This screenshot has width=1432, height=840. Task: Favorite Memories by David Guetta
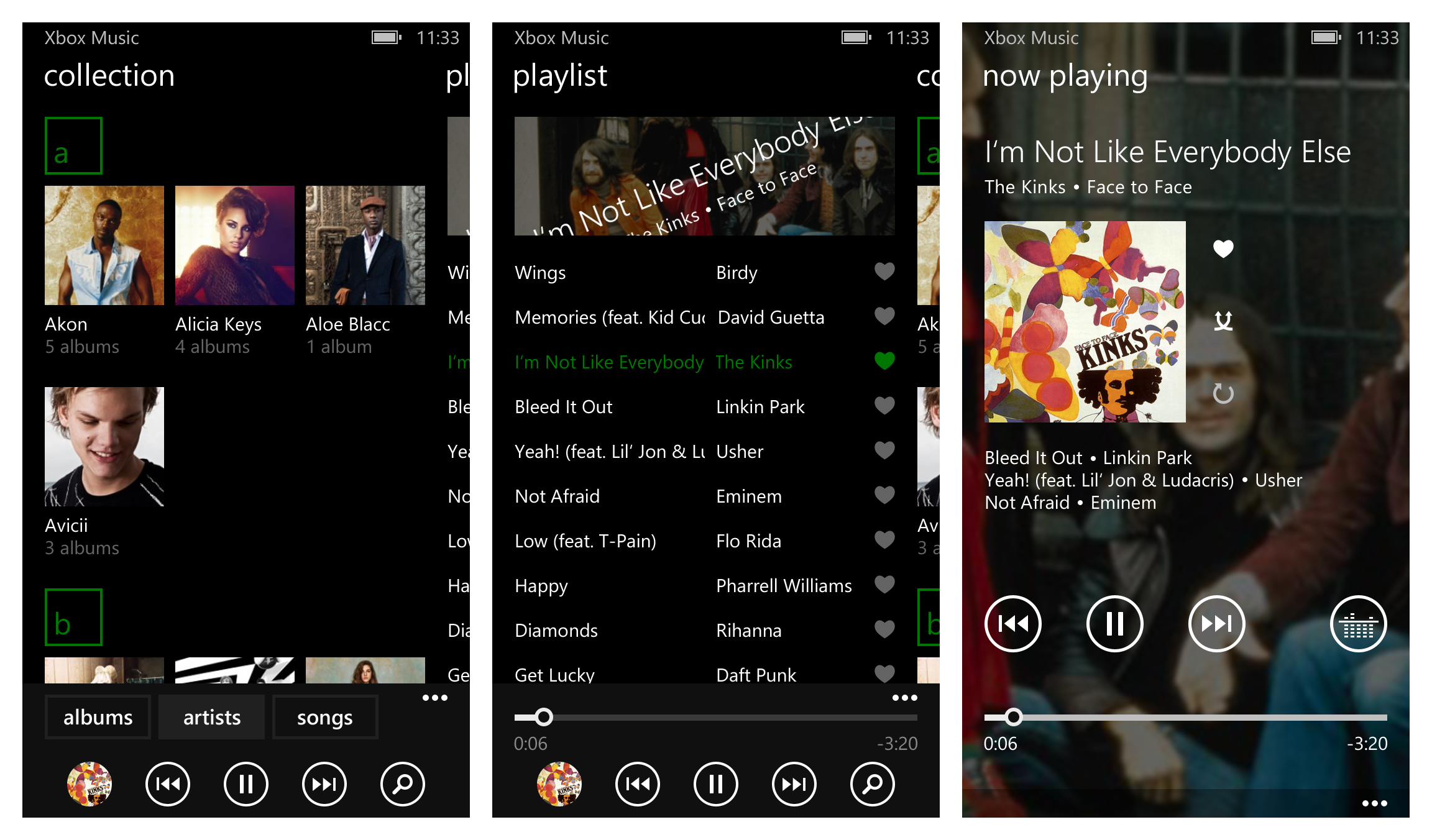click(x=884, y=316)
